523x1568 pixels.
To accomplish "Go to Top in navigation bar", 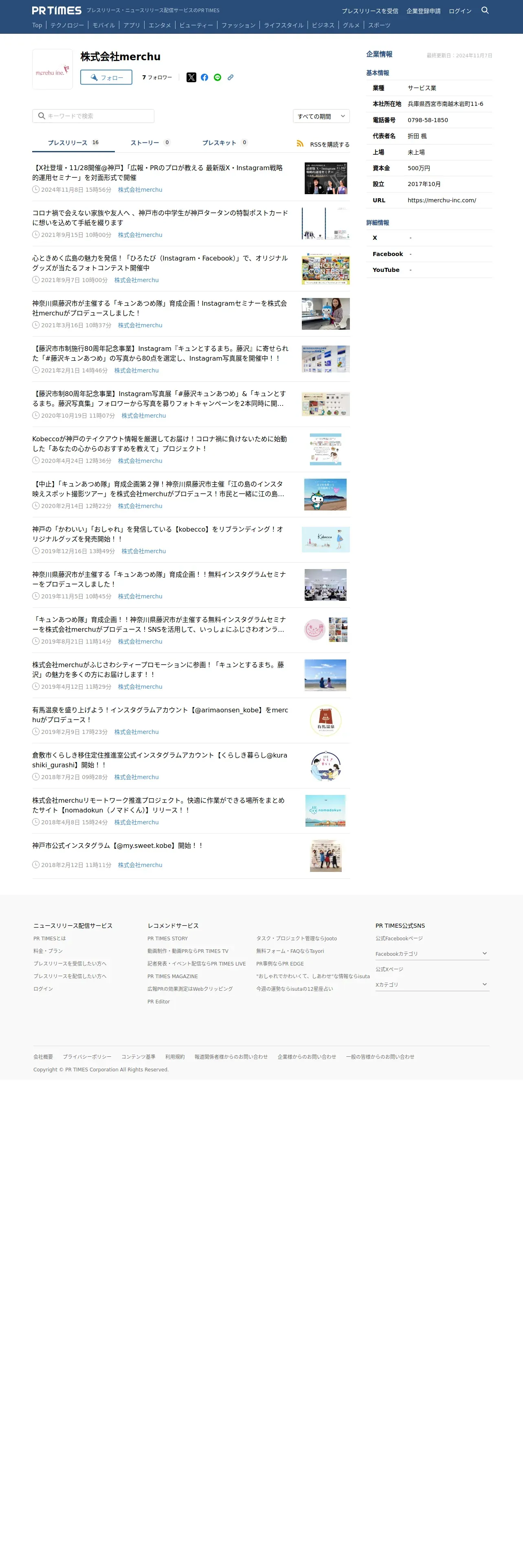I will [x=37, y=26].
